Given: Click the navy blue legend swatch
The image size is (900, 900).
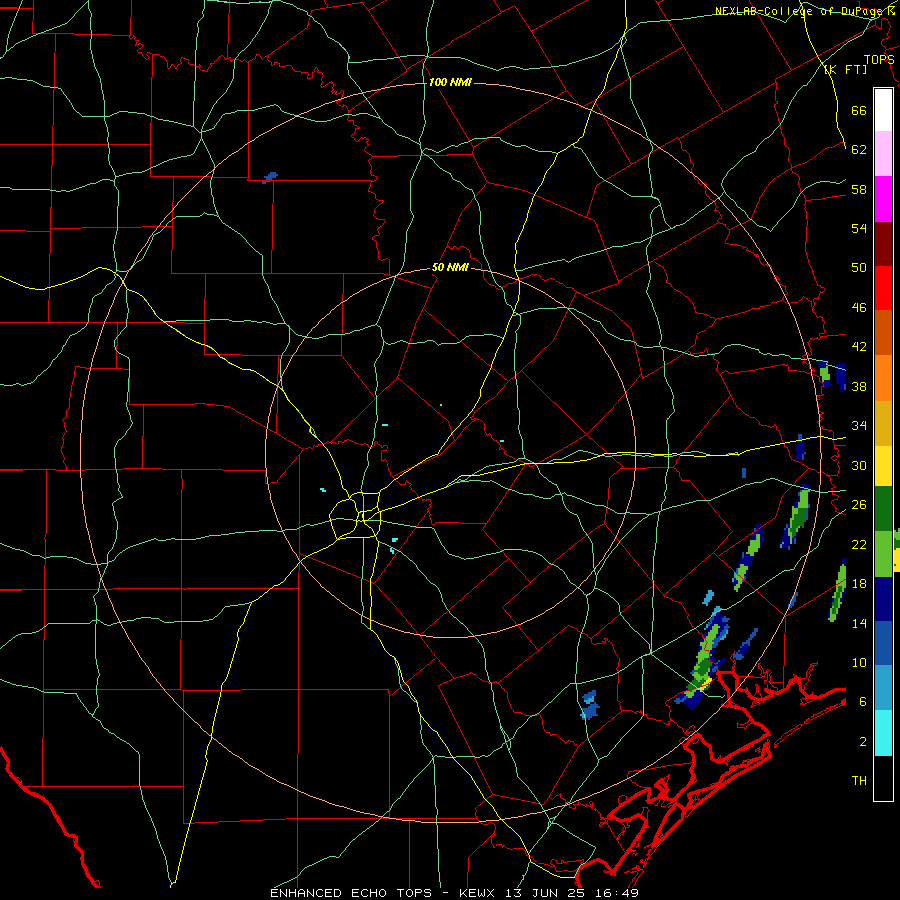Looking at the screenshot, I should click(x=883, y=599).
